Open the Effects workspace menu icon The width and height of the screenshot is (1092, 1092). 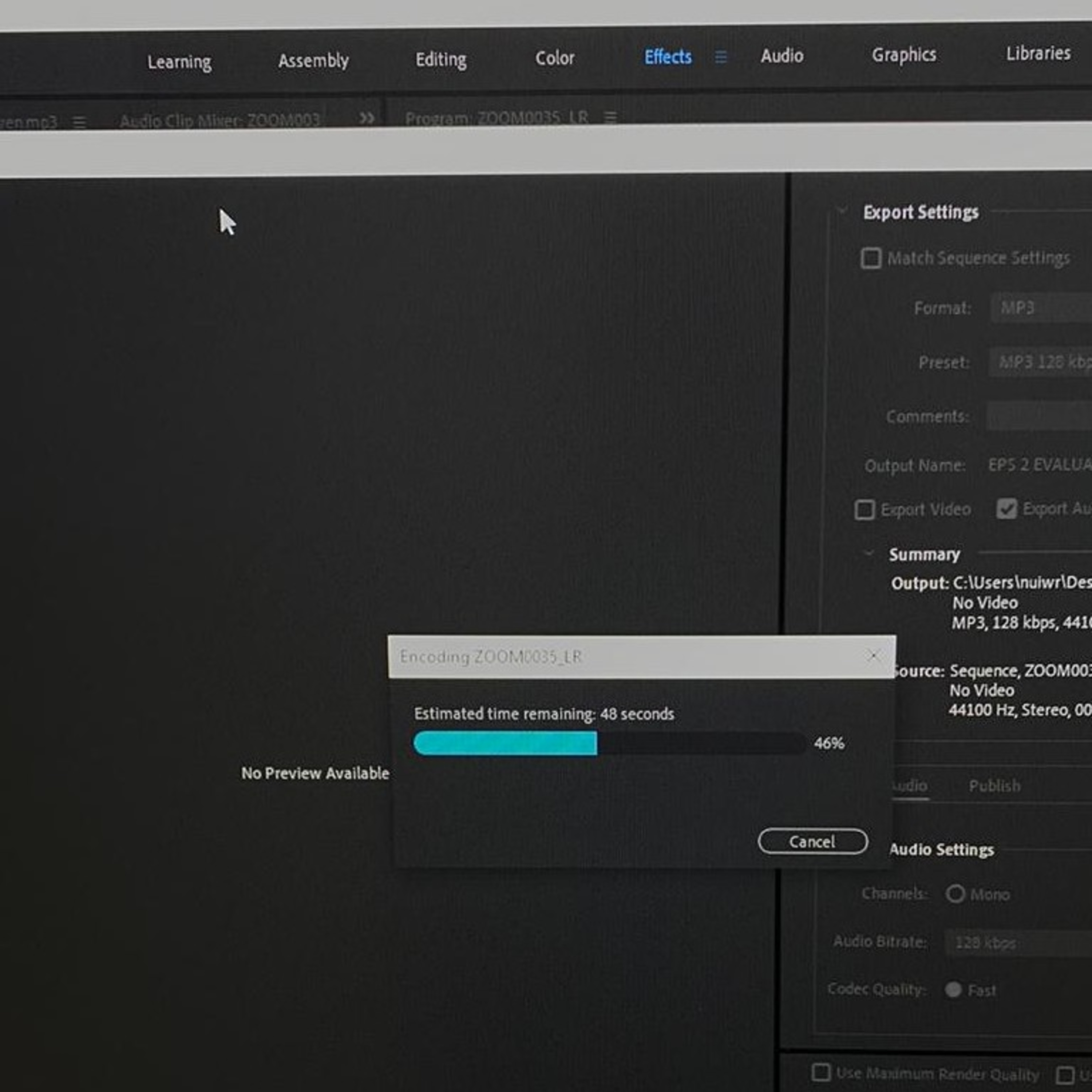(x=721, y=56)
